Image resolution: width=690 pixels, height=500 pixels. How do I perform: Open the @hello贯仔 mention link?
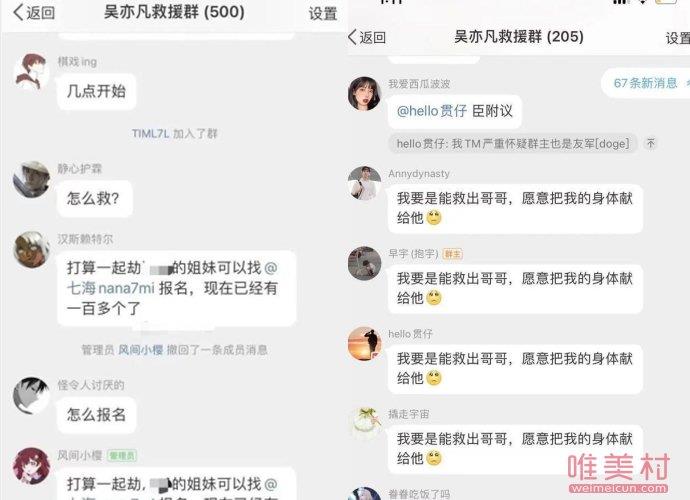tap(432, 111)
